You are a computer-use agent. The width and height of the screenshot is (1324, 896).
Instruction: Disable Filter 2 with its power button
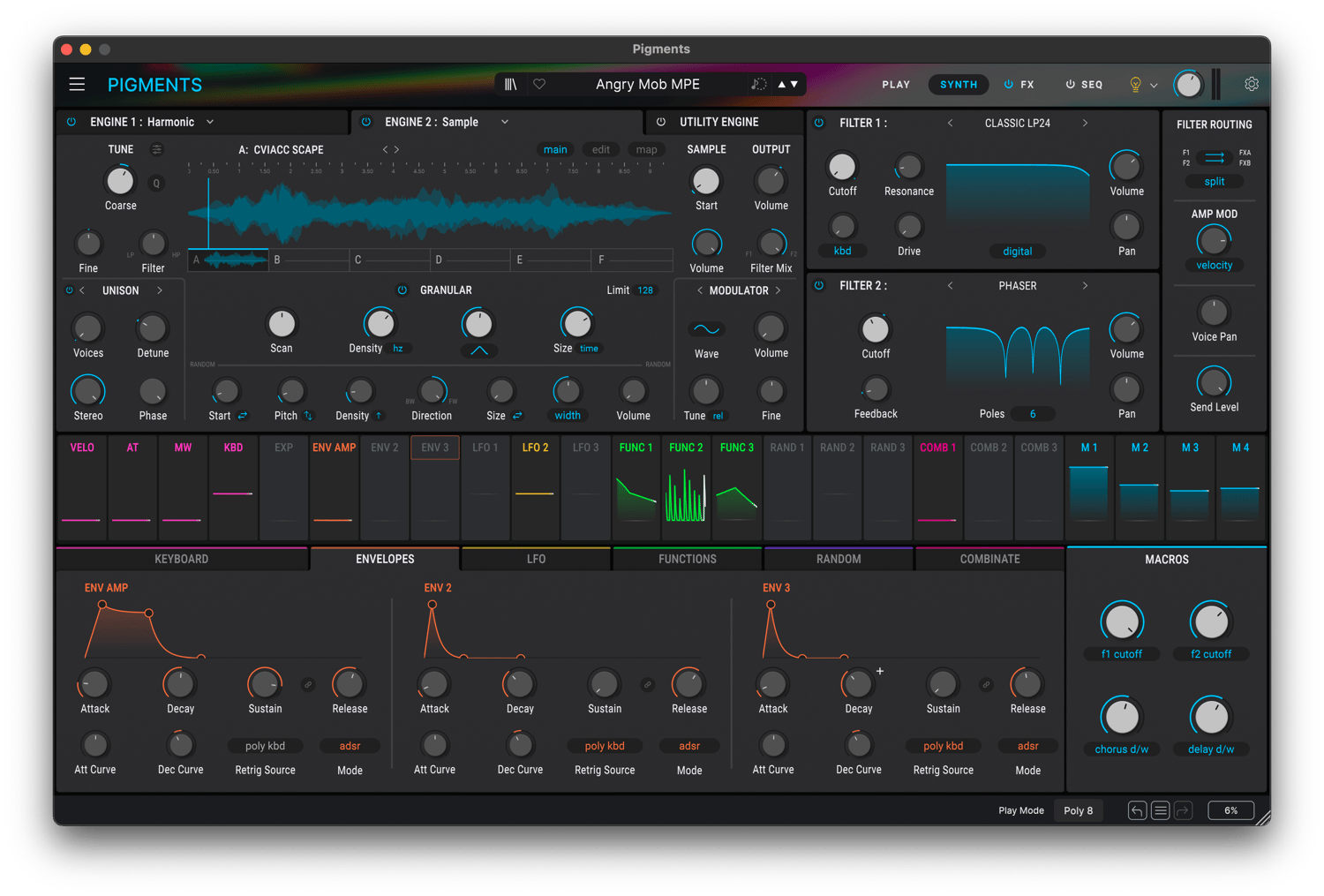point(819,286)
